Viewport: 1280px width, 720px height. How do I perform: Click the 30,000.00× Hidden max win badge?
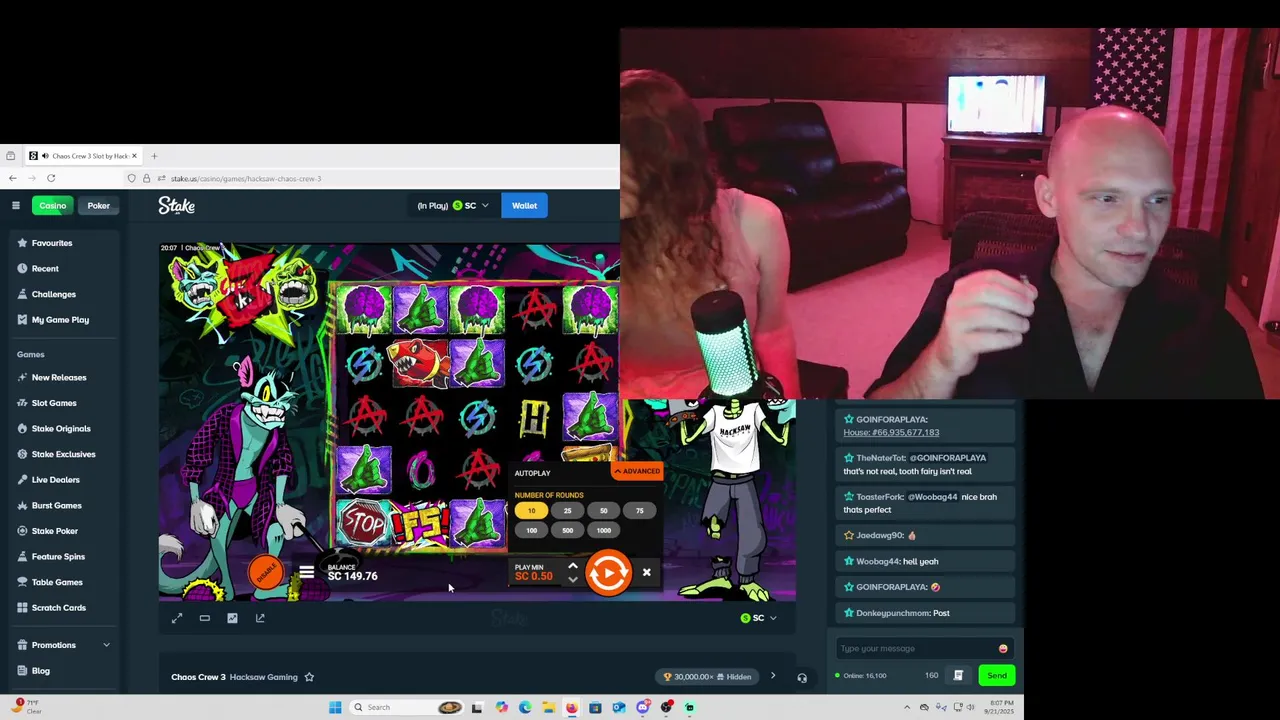708,677
